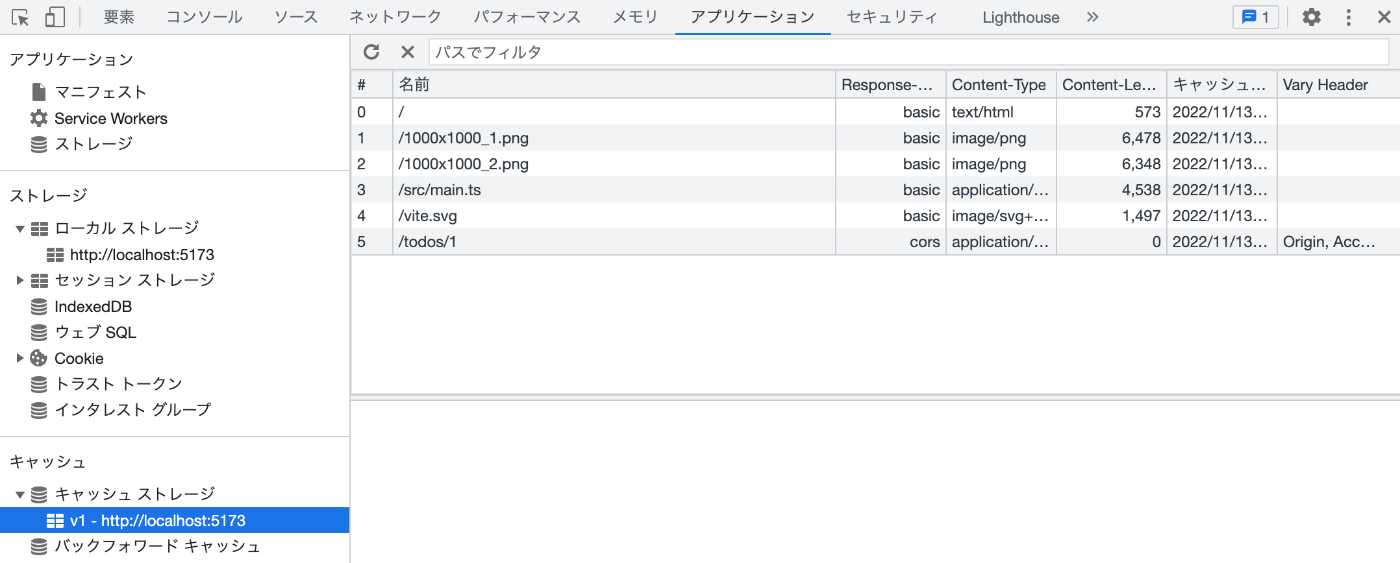1400x563 pixels.
Task: Click the text/html content type cell
Action: [x=1001, y=112]
